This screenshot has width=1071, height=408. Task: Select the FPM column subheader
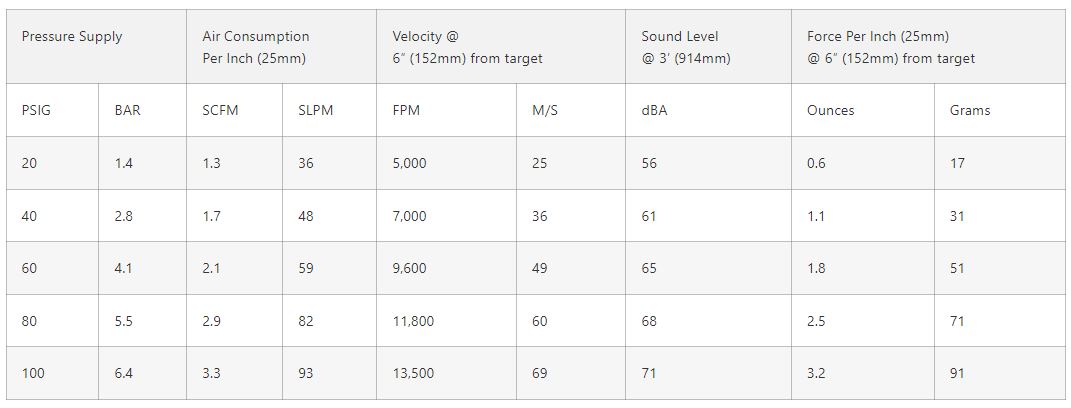point(406,110)
